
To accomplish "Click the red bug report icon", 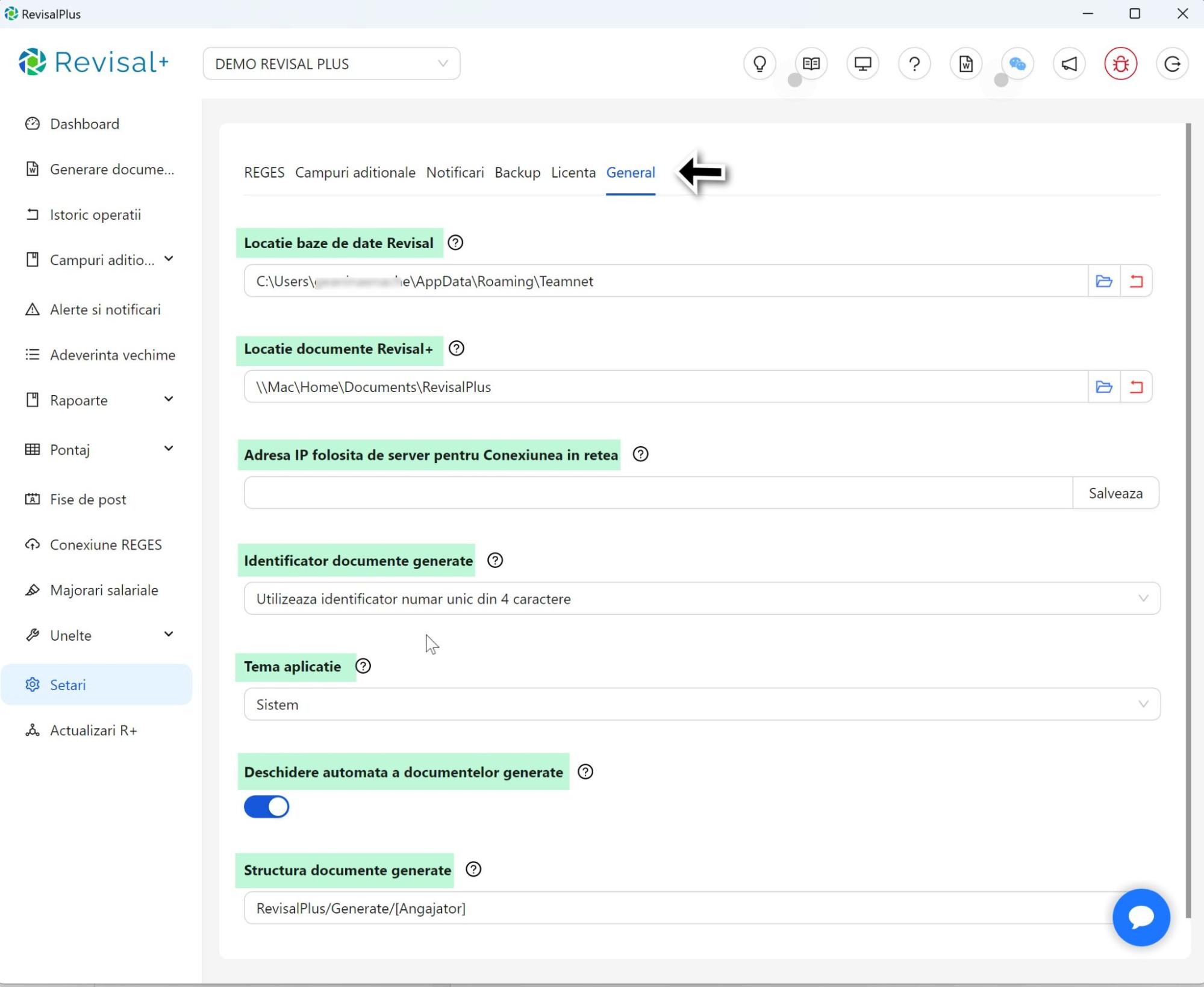I will click(x=1120, y=64).
